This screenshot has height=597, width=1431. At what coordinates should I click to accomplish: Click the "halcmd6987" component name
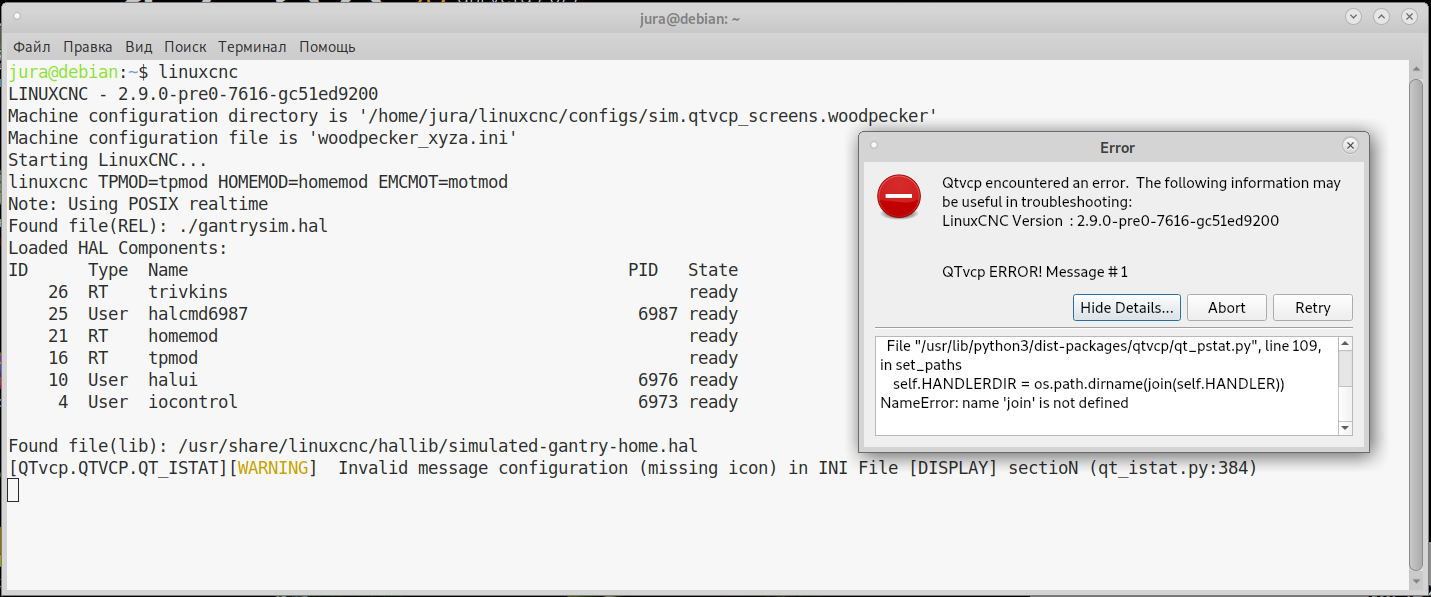pyautogui.click(x=198, y=314)
